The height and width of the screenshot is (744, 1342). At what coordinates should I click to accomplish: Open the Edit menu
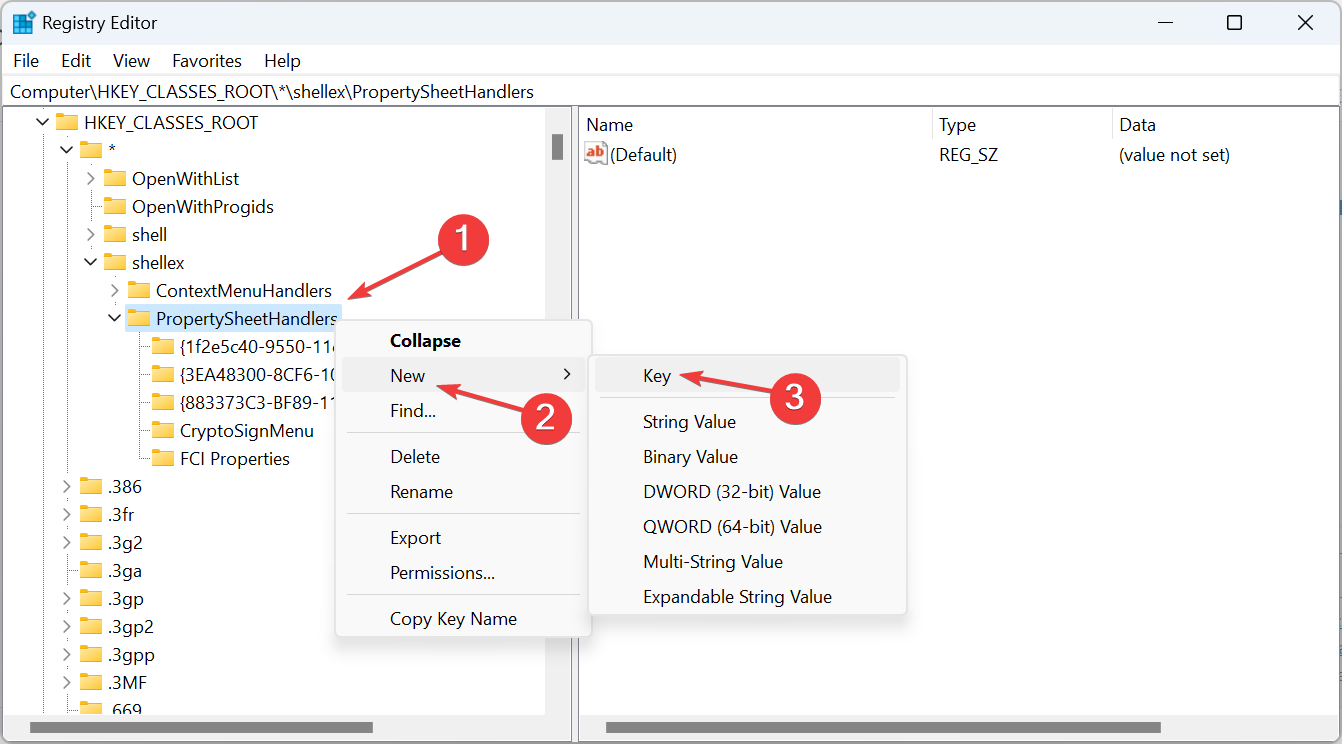76,61
